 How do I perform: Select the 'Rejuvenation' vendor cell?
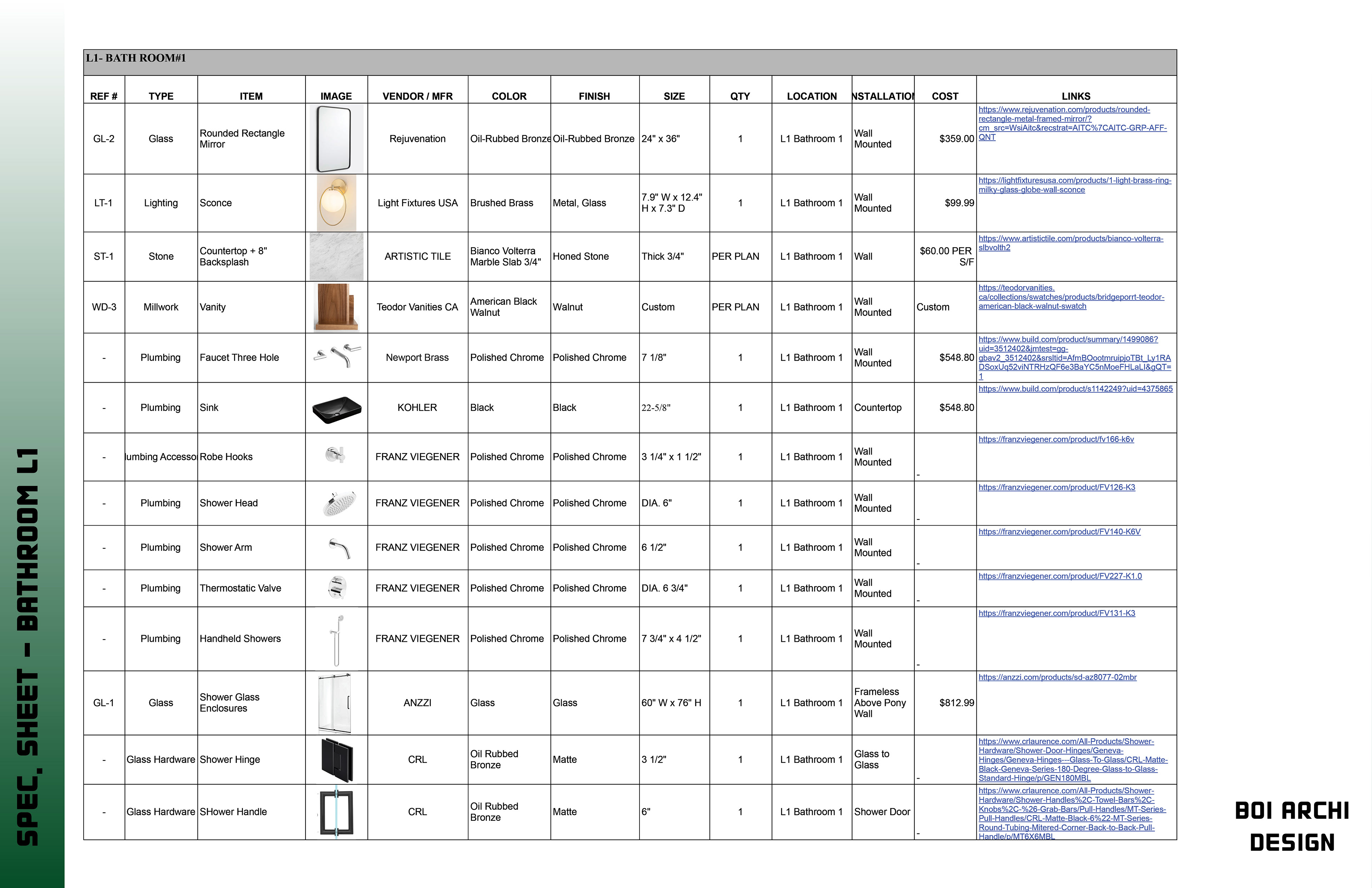point(418,139)
